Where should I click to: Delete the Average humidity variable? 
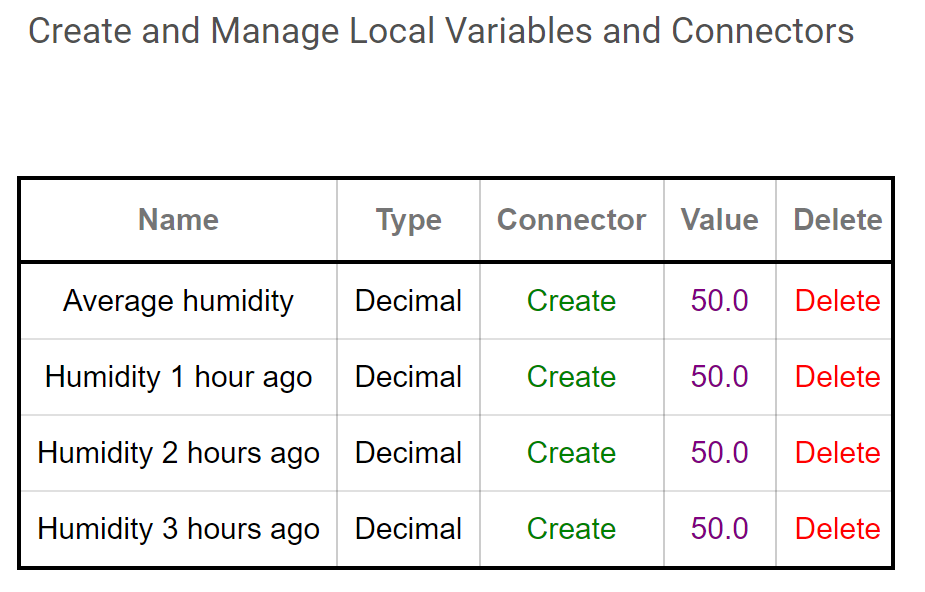(837, 301)
